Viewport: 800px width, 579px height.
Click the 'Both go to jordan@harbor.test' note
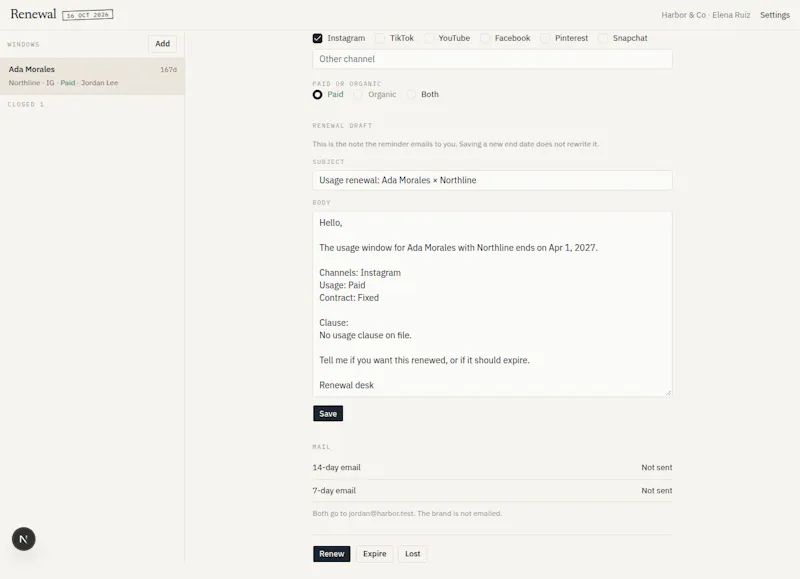(x=407, y=513)
